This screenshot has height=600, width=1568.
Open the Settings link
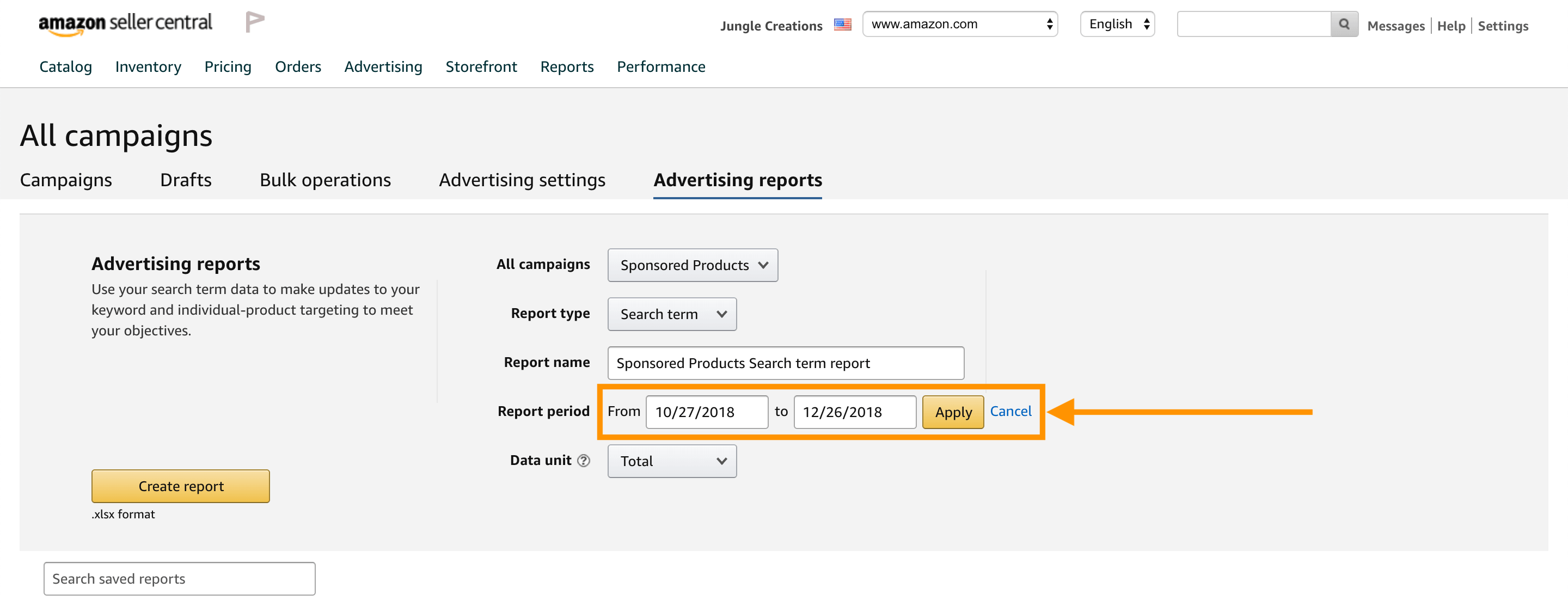pyautogui.click(x=1503, y=26)
